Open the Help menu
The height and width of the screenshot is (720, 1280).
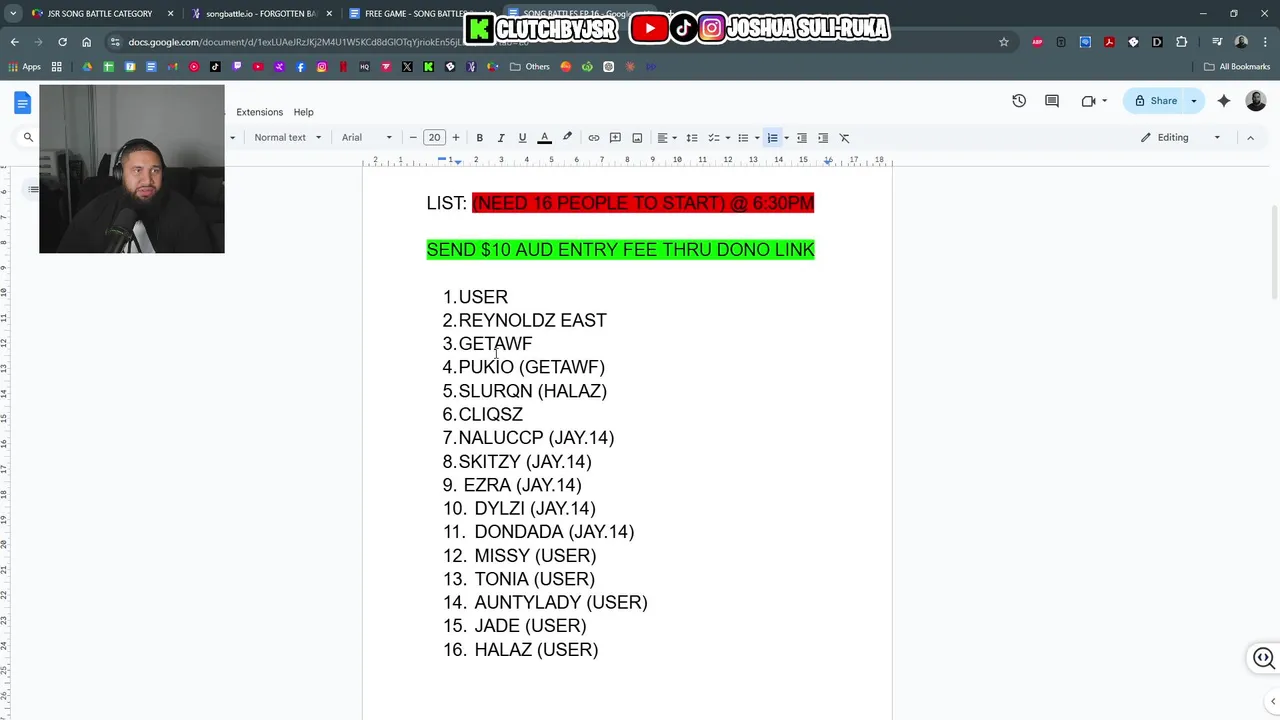pos(303,112)
